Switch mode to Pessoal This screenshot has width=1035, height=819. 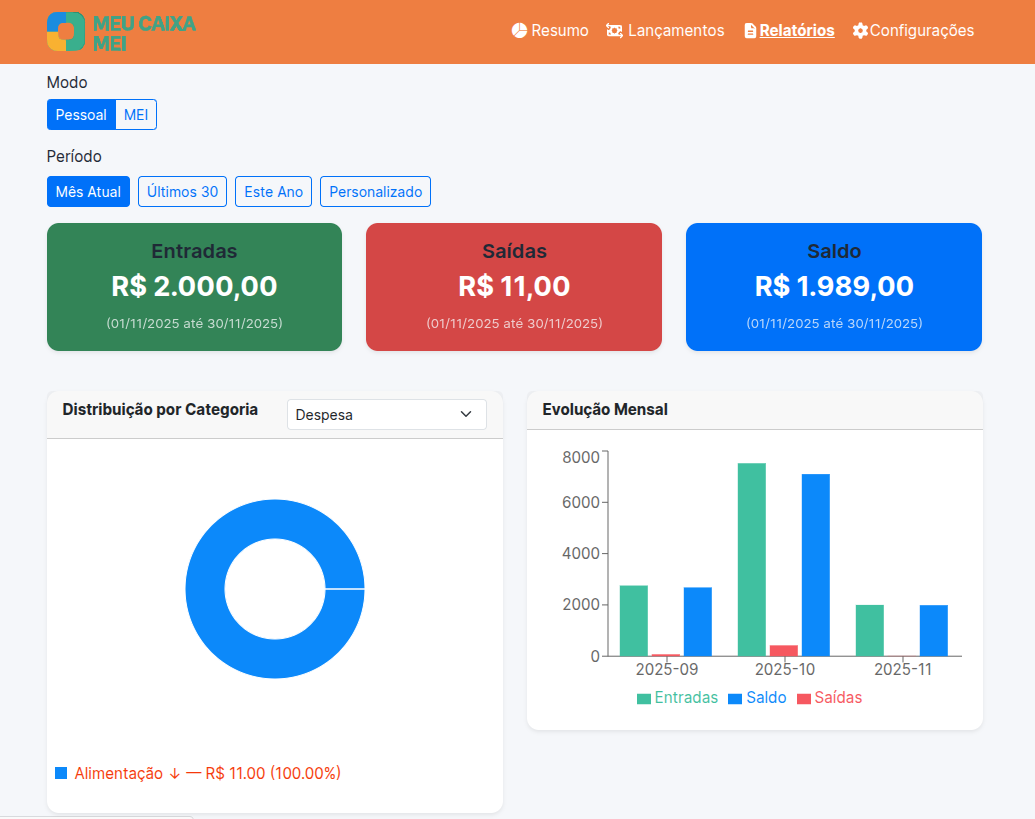[x=81, y=115]
